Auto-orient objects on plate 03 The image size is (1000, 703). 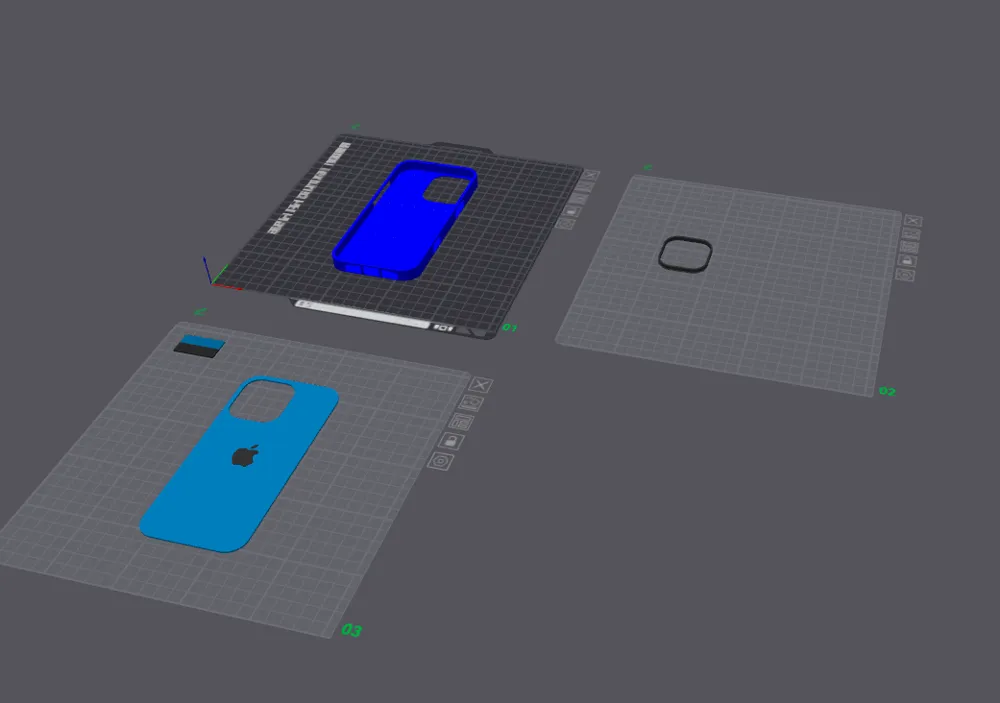click(471, 403)
